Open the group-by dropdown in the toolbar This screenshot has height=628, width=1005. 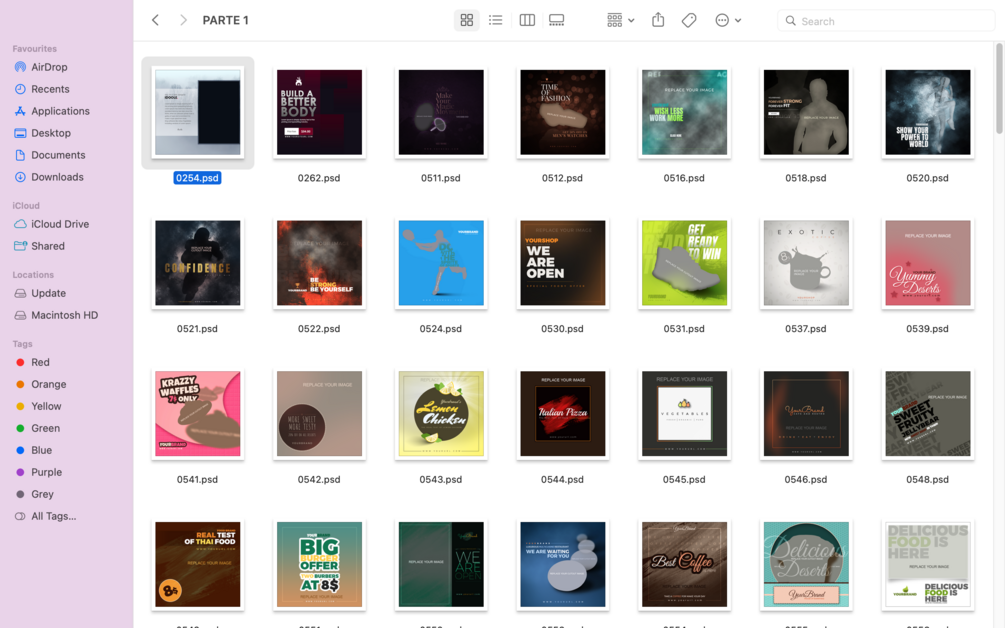(x=620, y=21)
